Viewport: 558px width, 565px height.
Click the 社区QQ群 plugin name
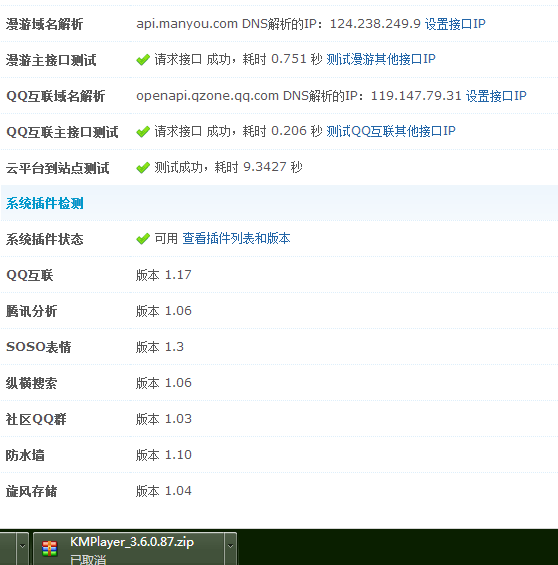click(36, 419)
